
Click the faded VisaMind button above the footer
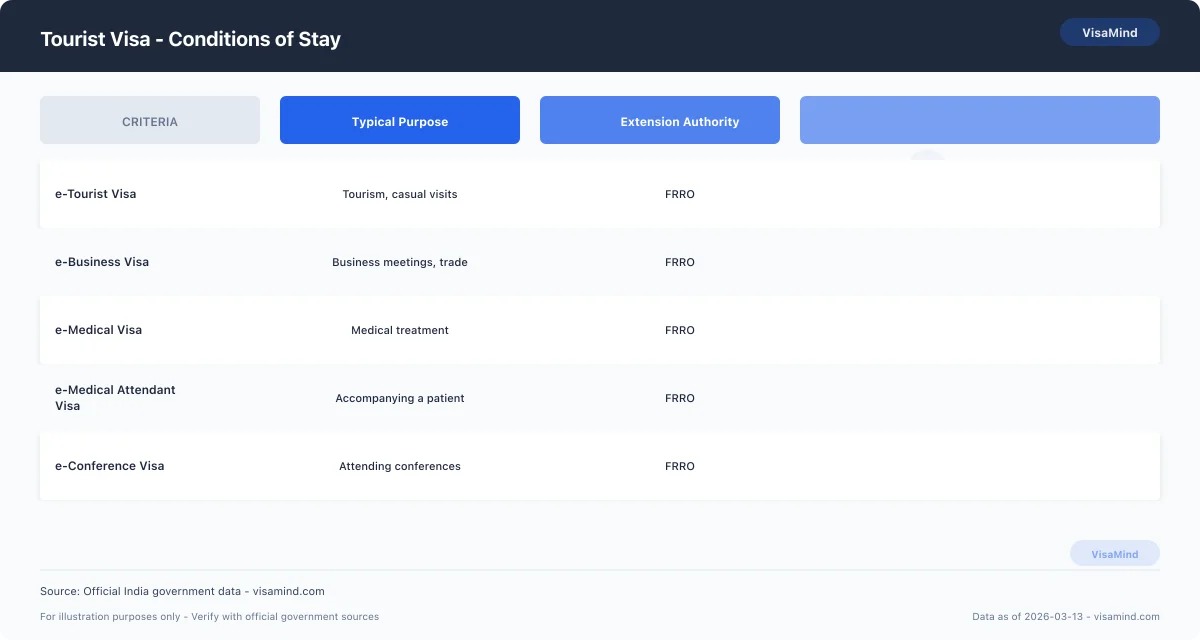coord(1114,554)
